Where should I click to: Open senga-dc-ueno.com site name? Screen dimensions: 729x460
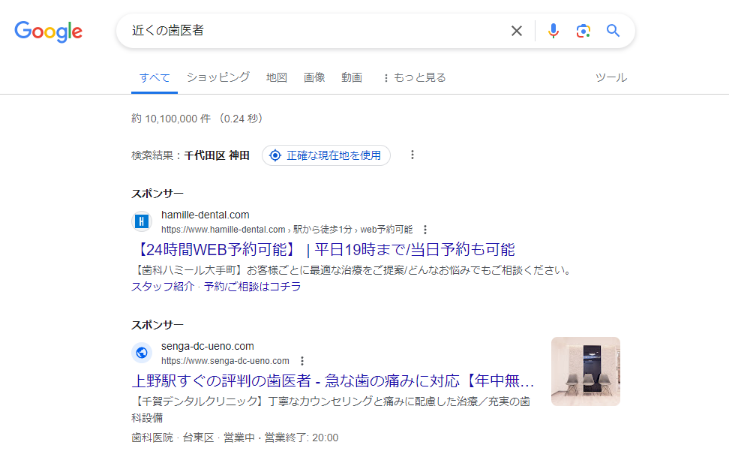click(207, 347)
